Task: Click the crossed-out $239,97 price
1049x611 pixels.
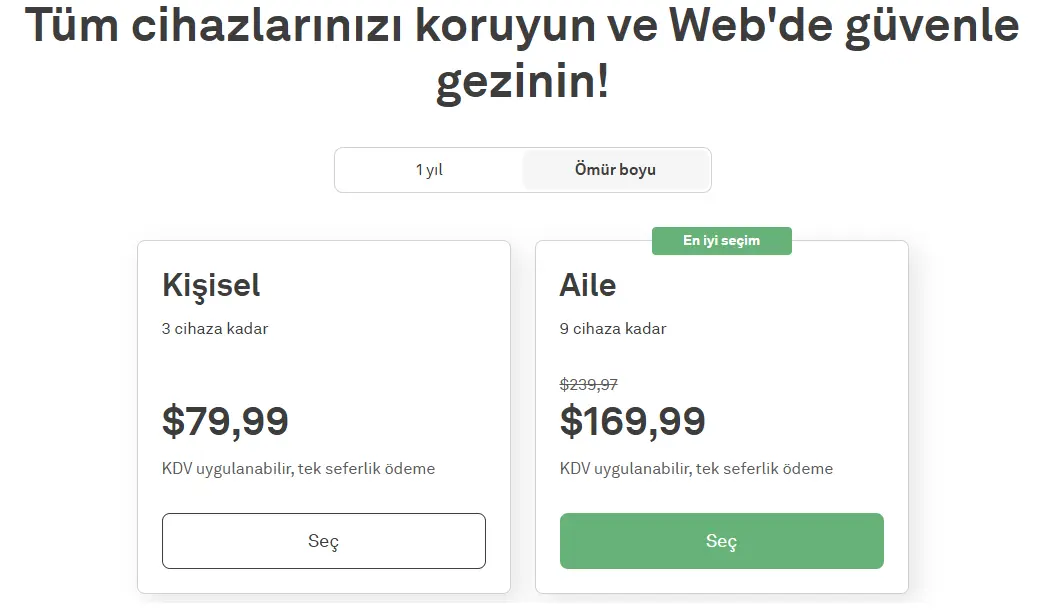Action: click(x=588, y=384)
